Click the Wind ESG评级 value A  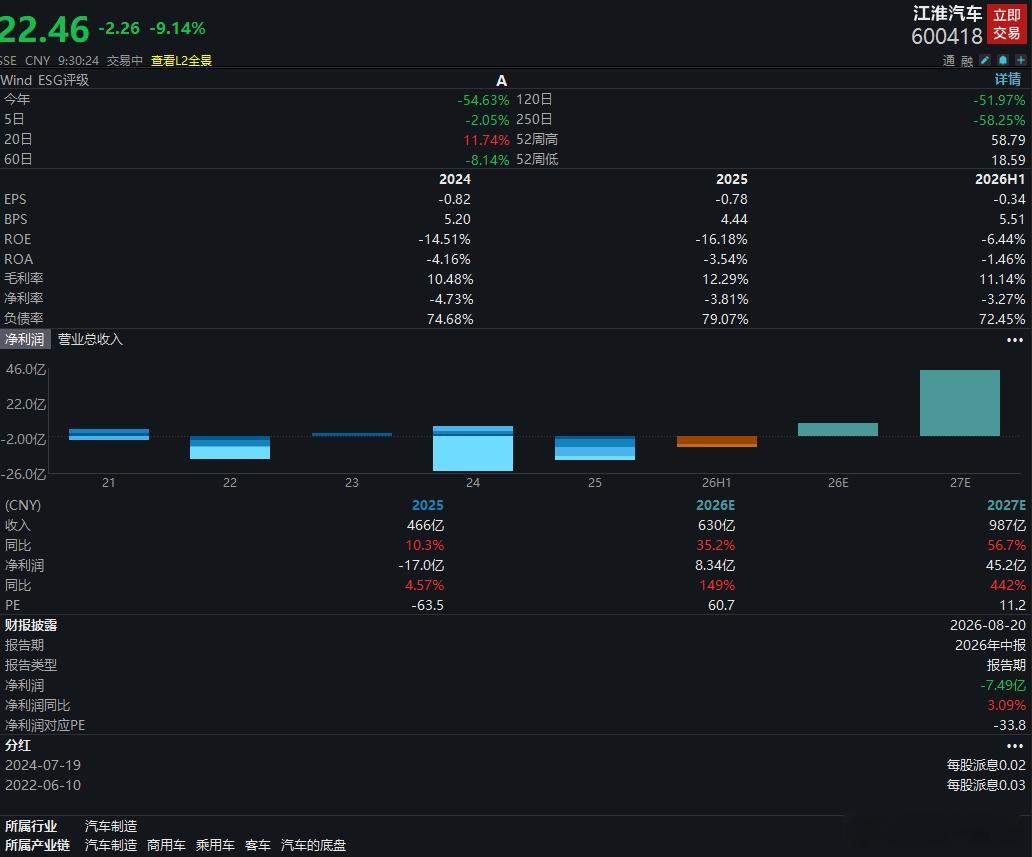point(502,80)
